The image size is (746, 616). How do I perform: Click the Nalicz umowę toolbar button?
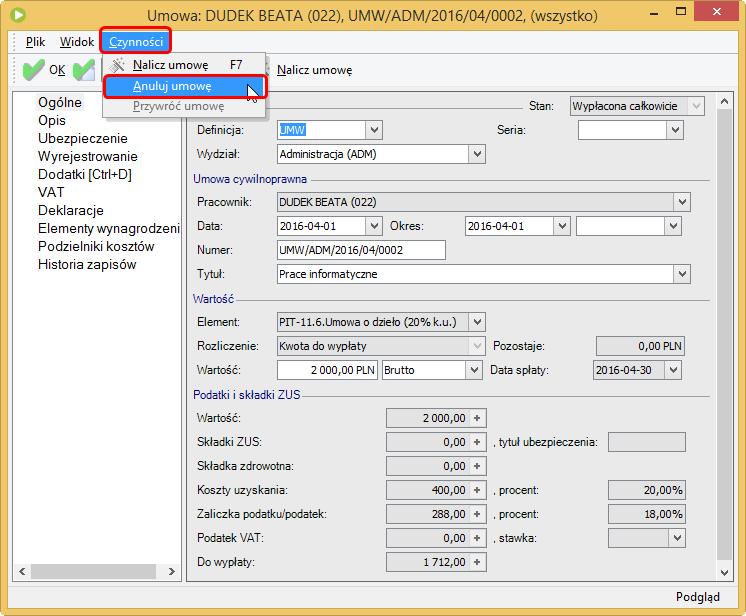pyautogui.click(x=314, y=70)
